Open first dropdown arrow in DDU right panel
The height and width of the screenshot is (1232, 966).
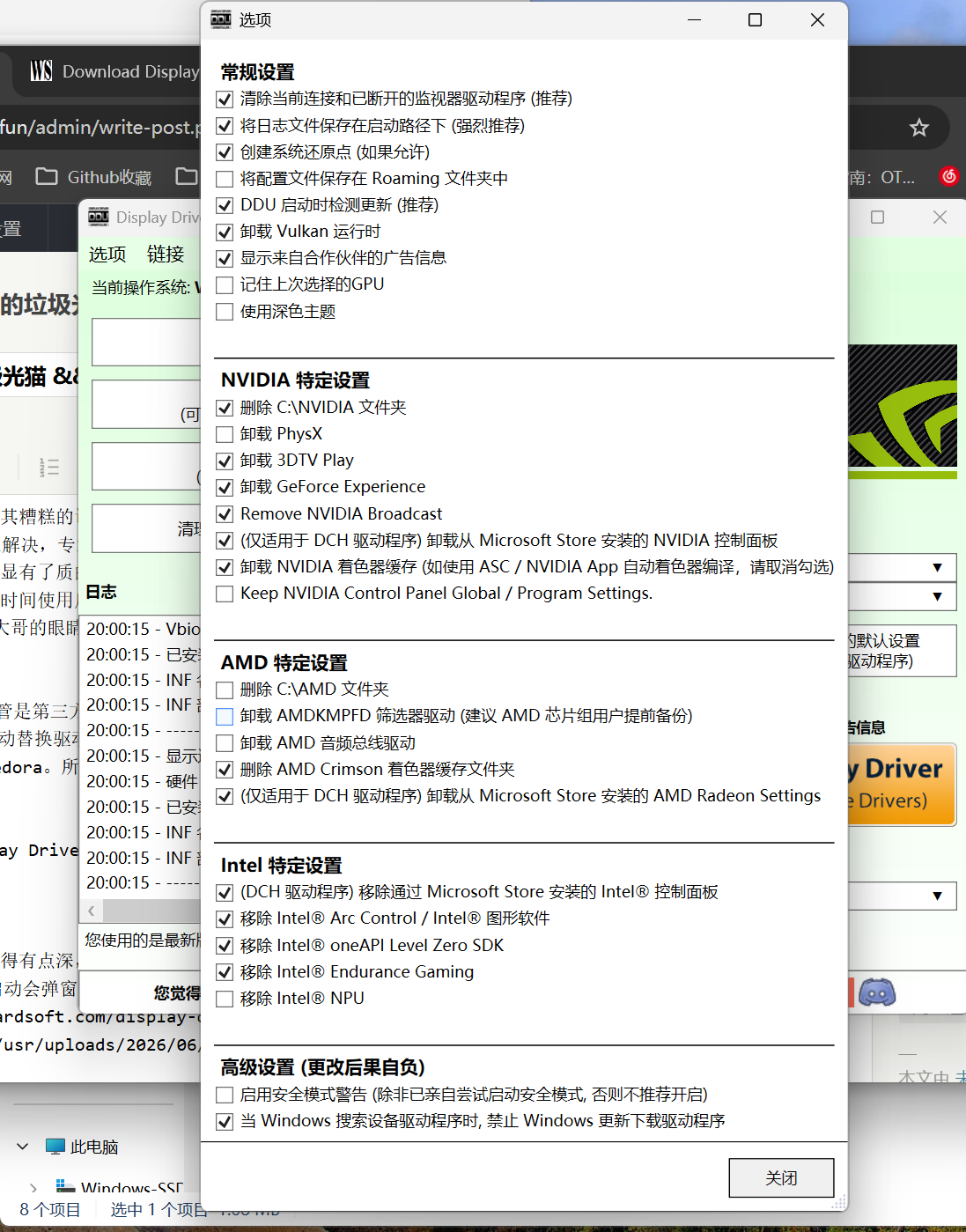[x=937, y=567]
